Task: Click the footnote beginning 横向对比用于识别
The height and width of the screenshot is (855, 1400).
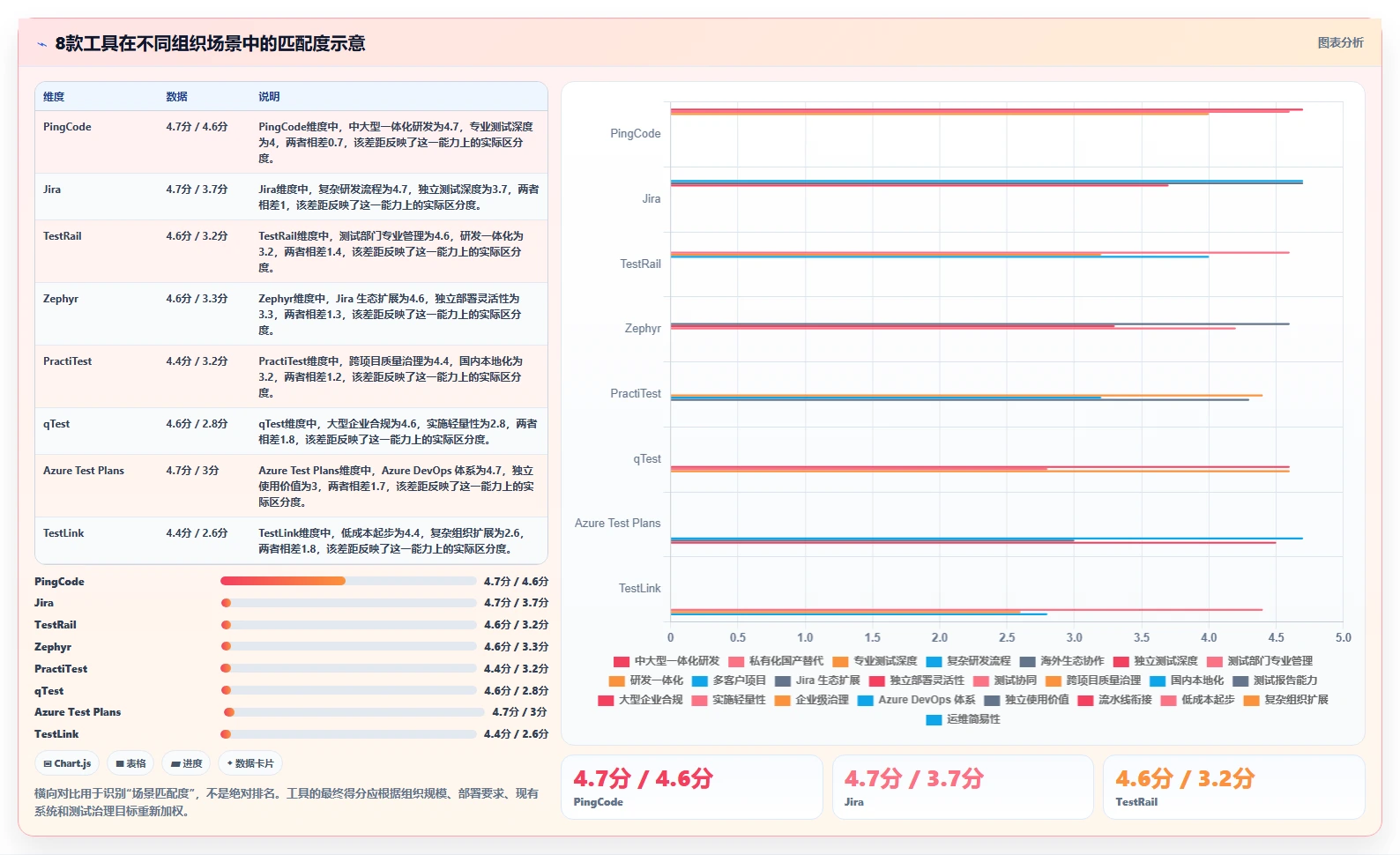Action: 287,802
